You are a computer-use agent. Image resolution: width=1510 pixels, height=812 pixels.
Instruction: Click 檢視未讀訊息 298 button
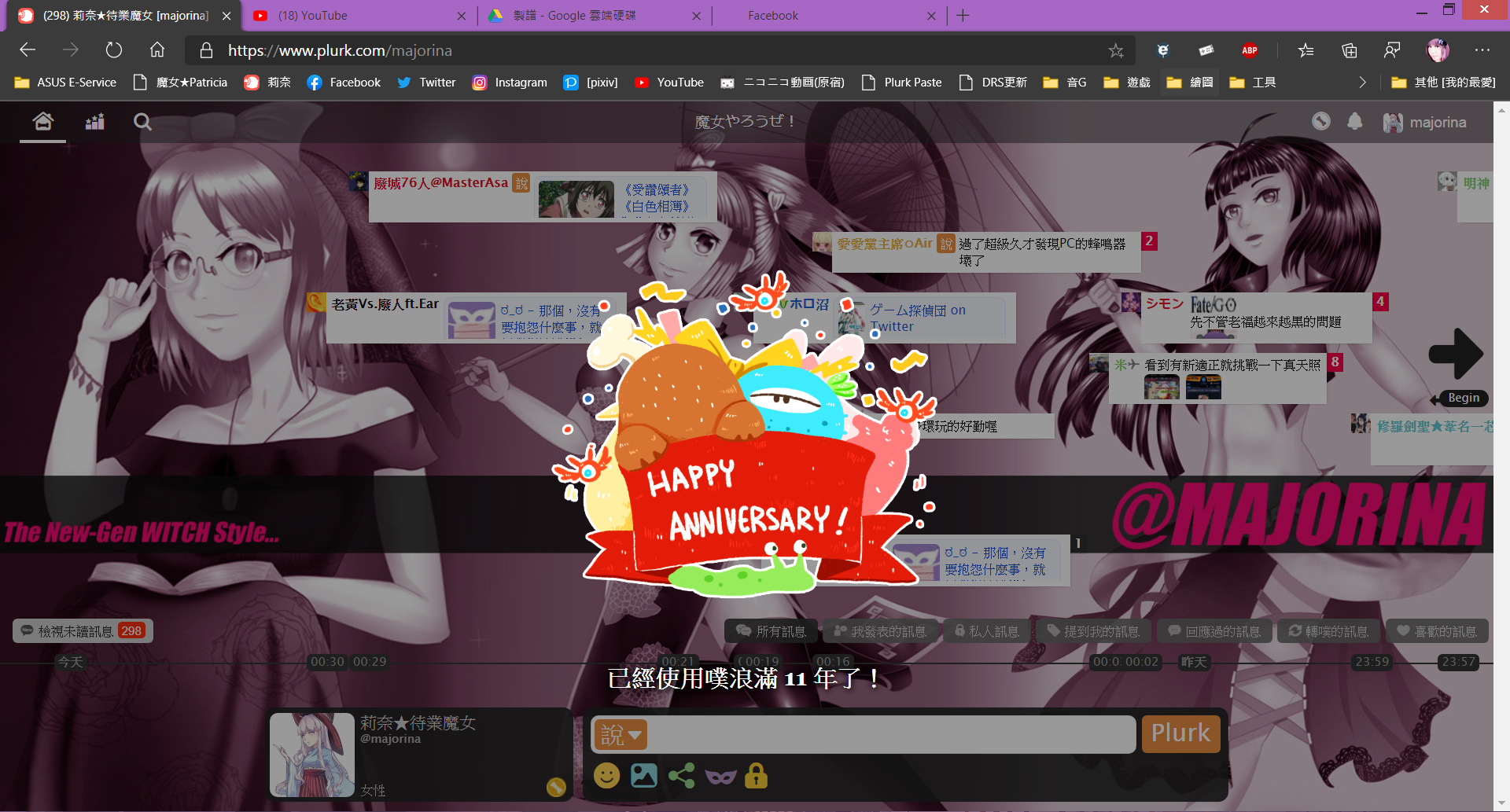click(83, 631)
